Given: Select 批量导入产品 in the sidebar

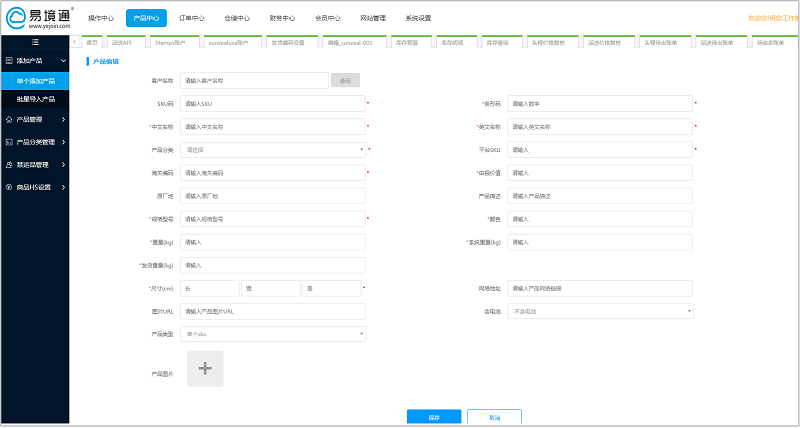Looking at the screenshot, I should point(36,100).
